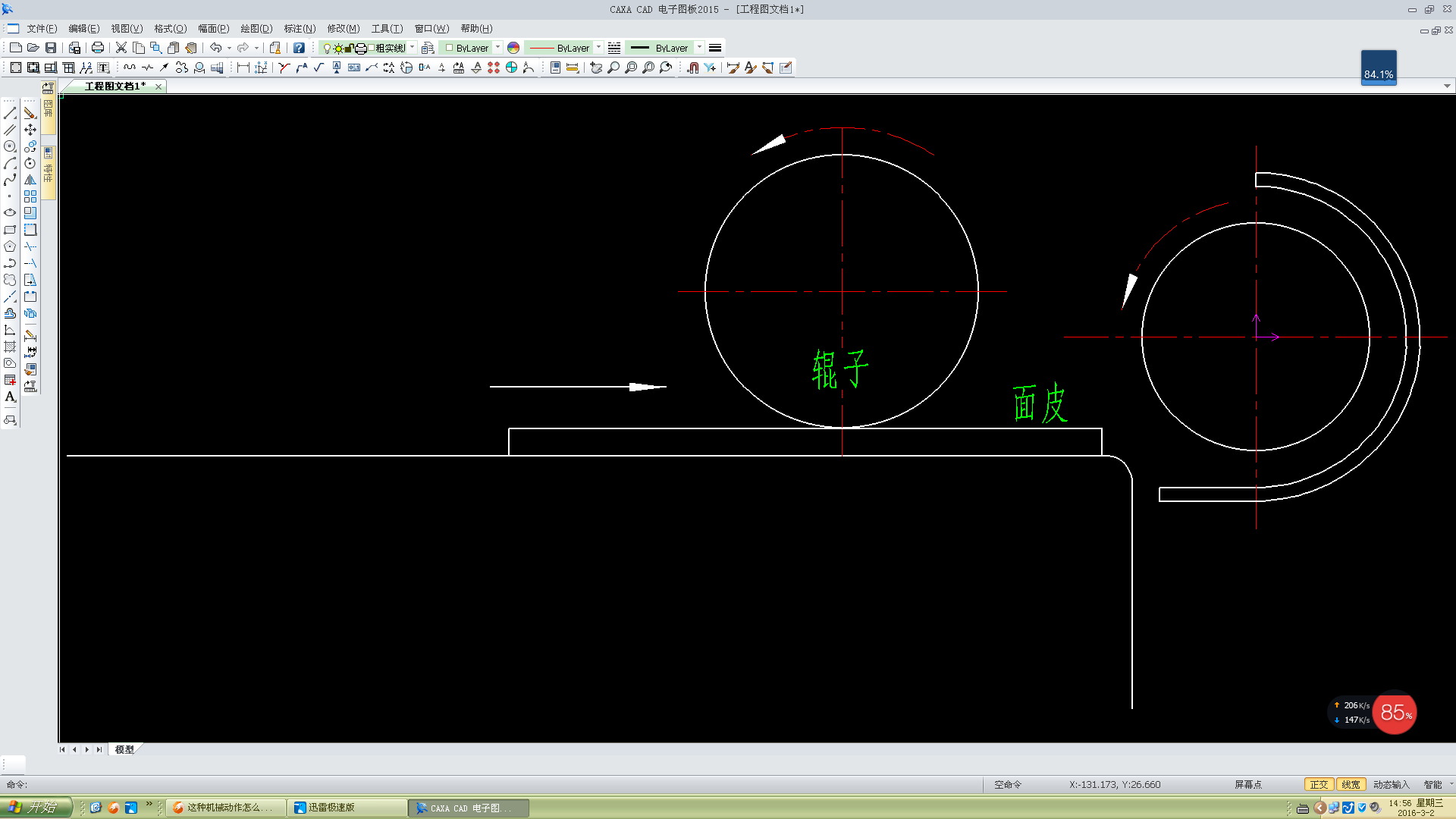This screenshot has width=1456, height=819.
Task: Select the Spline curve tool
Action: point(10,180)
